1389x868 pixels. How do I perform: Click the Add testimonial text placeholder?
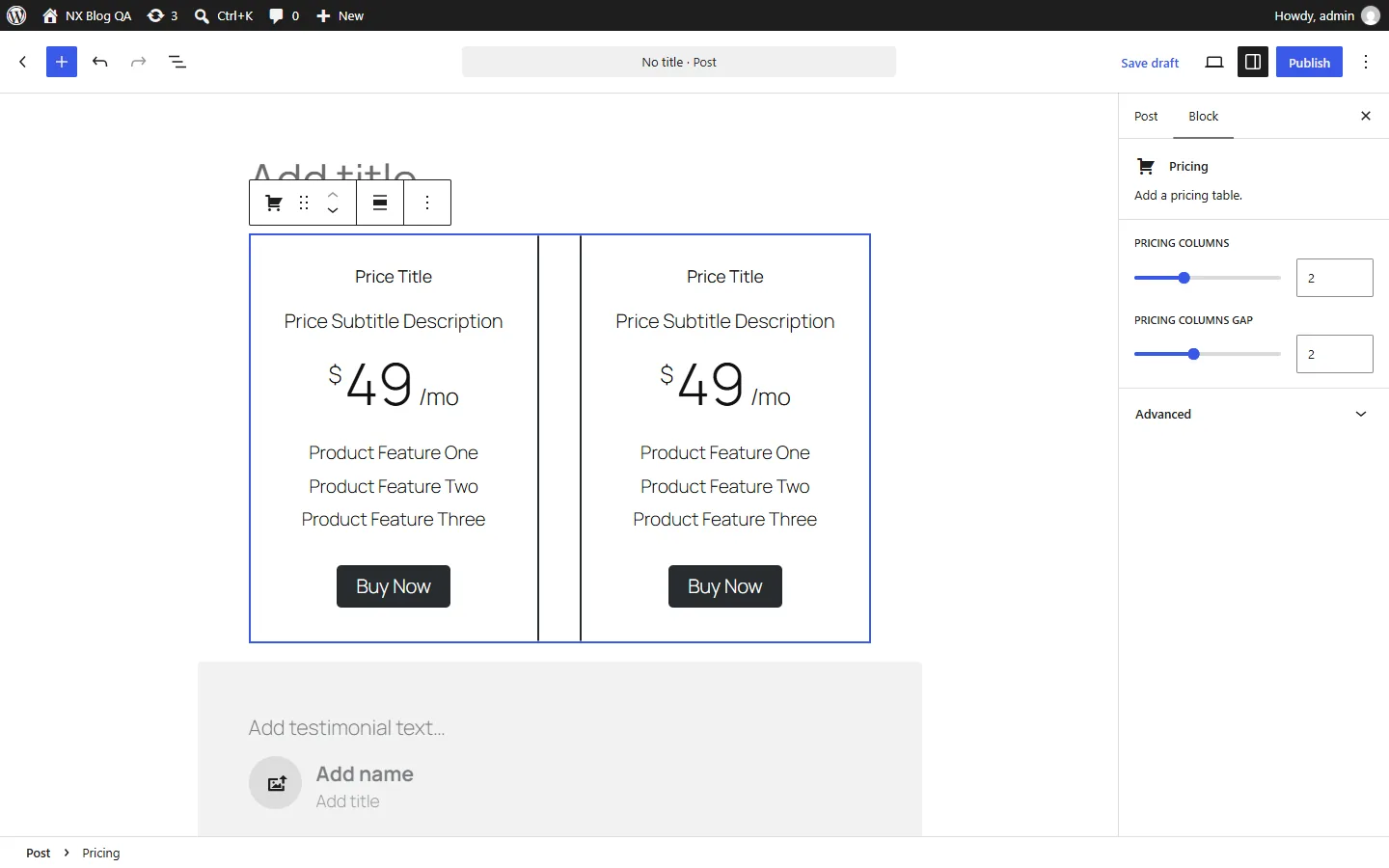point(346,727)
